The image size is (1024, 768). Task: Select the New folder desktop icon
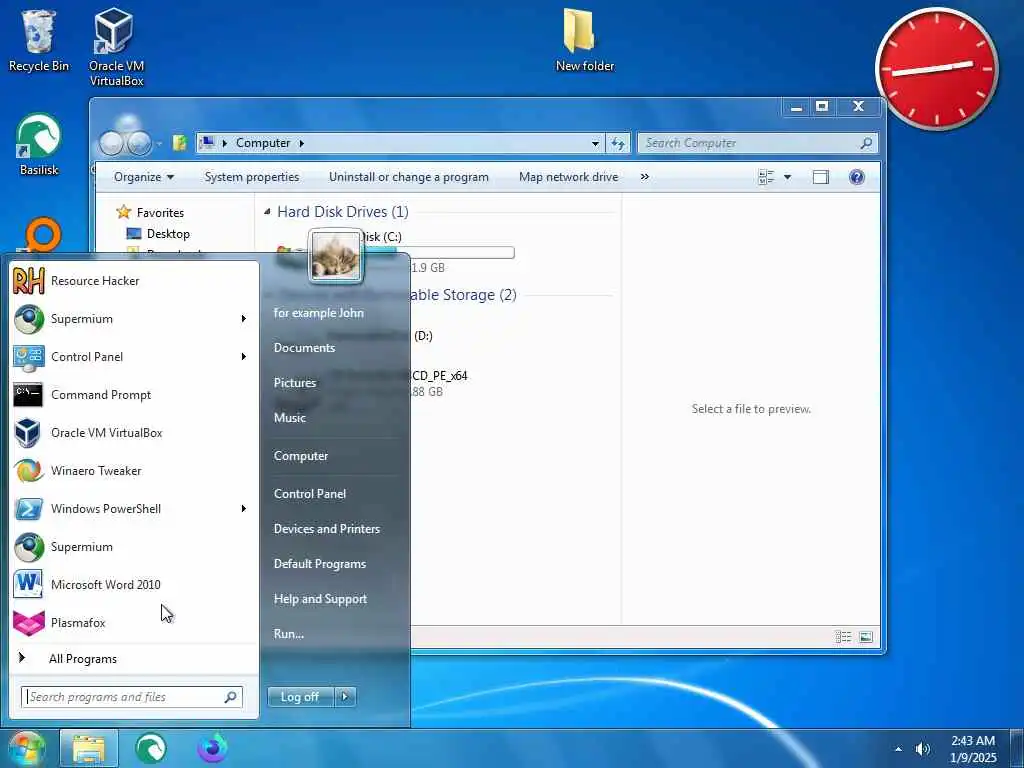(x=584, y=40)
